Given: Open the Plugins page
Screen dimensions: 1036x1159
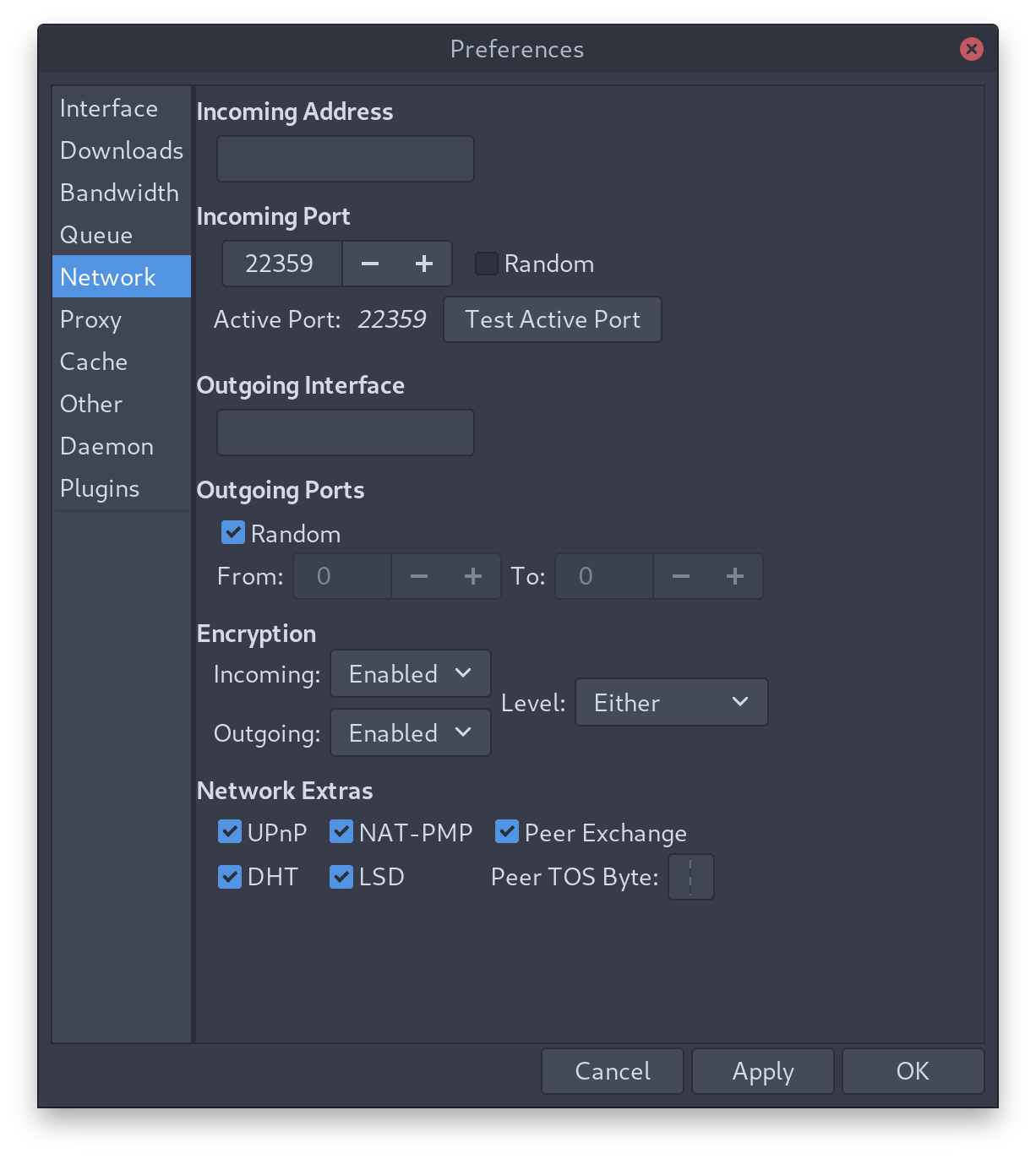Looking at the screenshot, I should click(122, 488).
